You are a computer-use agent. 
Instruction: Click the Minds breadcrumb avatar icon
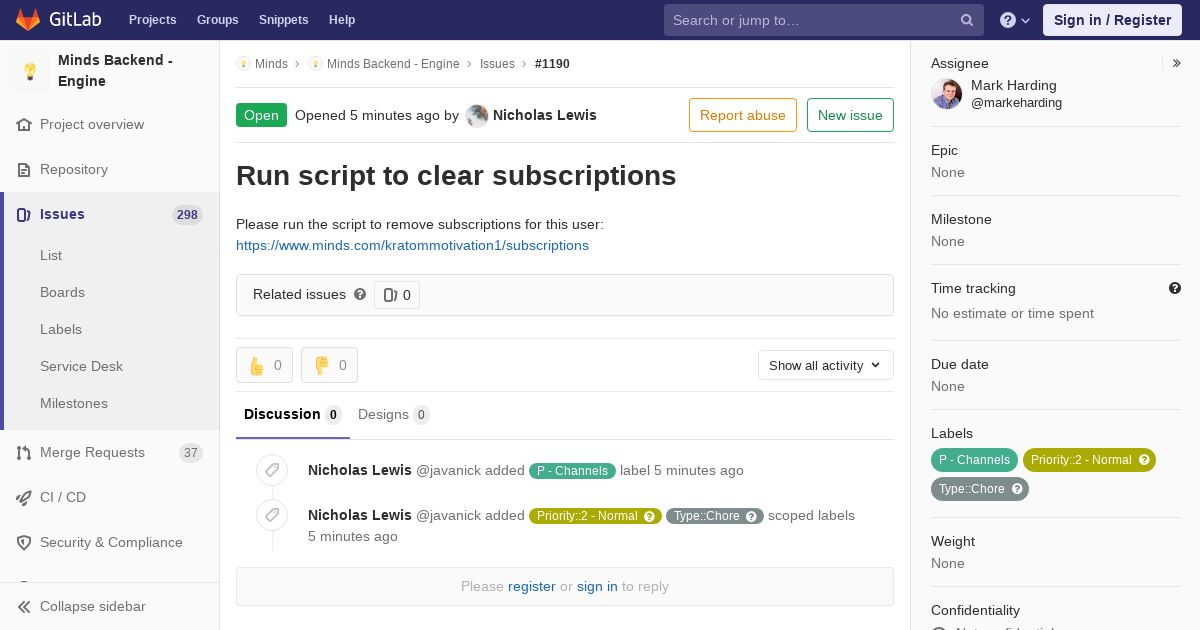tap(243, 64)
